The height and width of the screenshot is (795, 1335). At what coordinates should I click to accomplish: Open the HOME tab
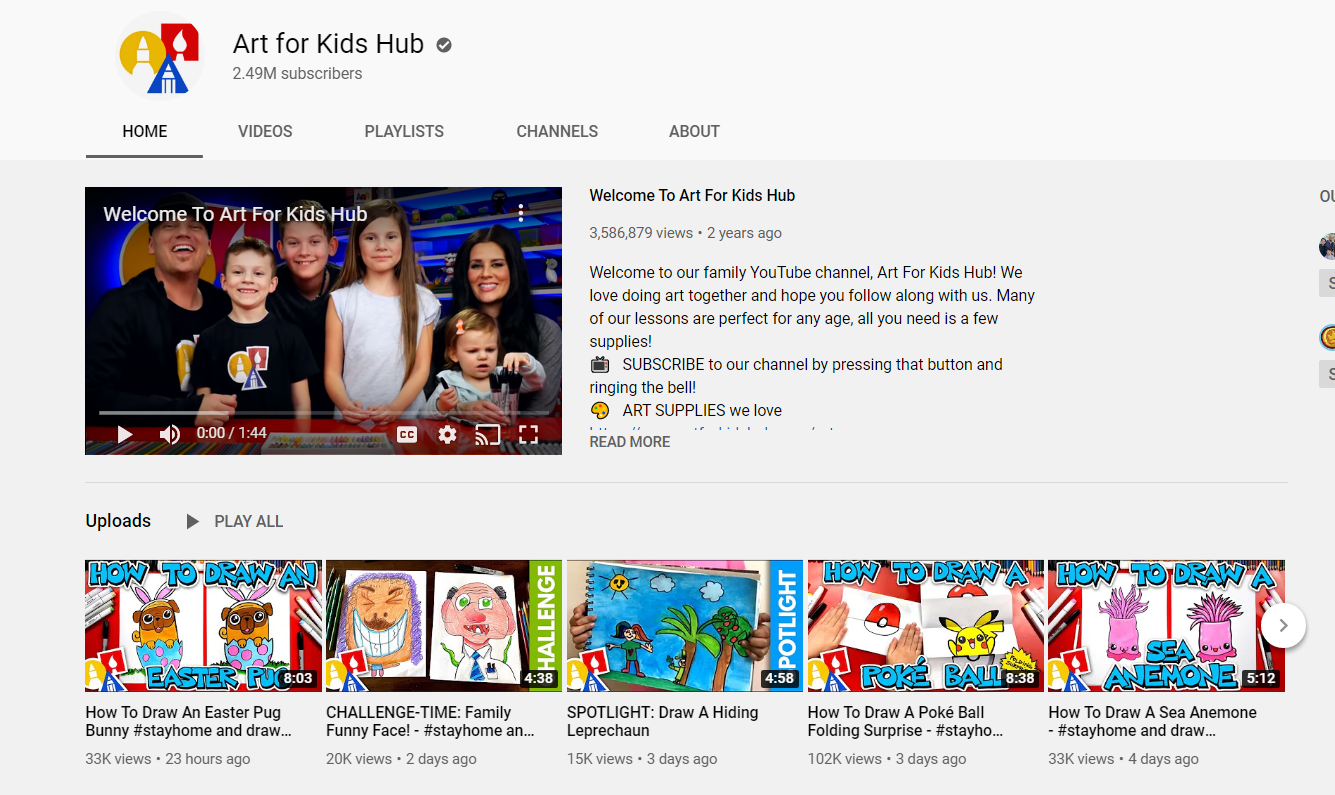pos(145,131)
